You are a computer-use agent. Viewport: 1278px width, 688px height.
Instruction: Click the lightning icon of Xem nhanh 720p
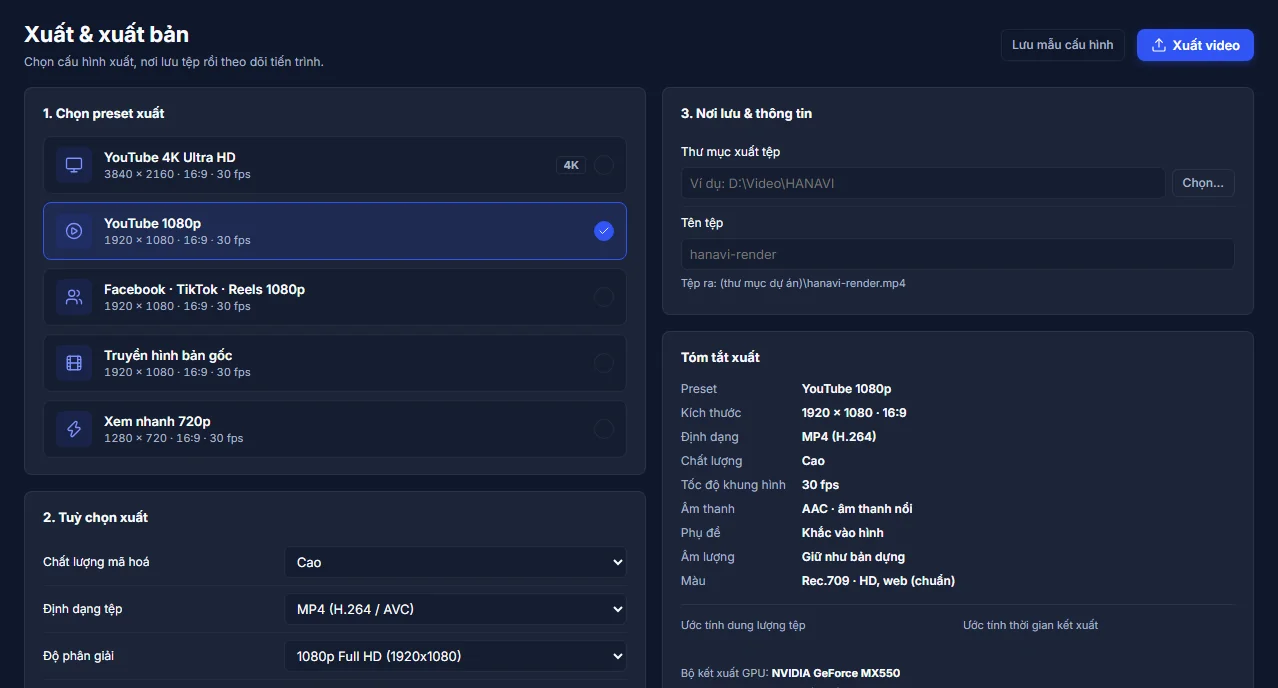74,429
